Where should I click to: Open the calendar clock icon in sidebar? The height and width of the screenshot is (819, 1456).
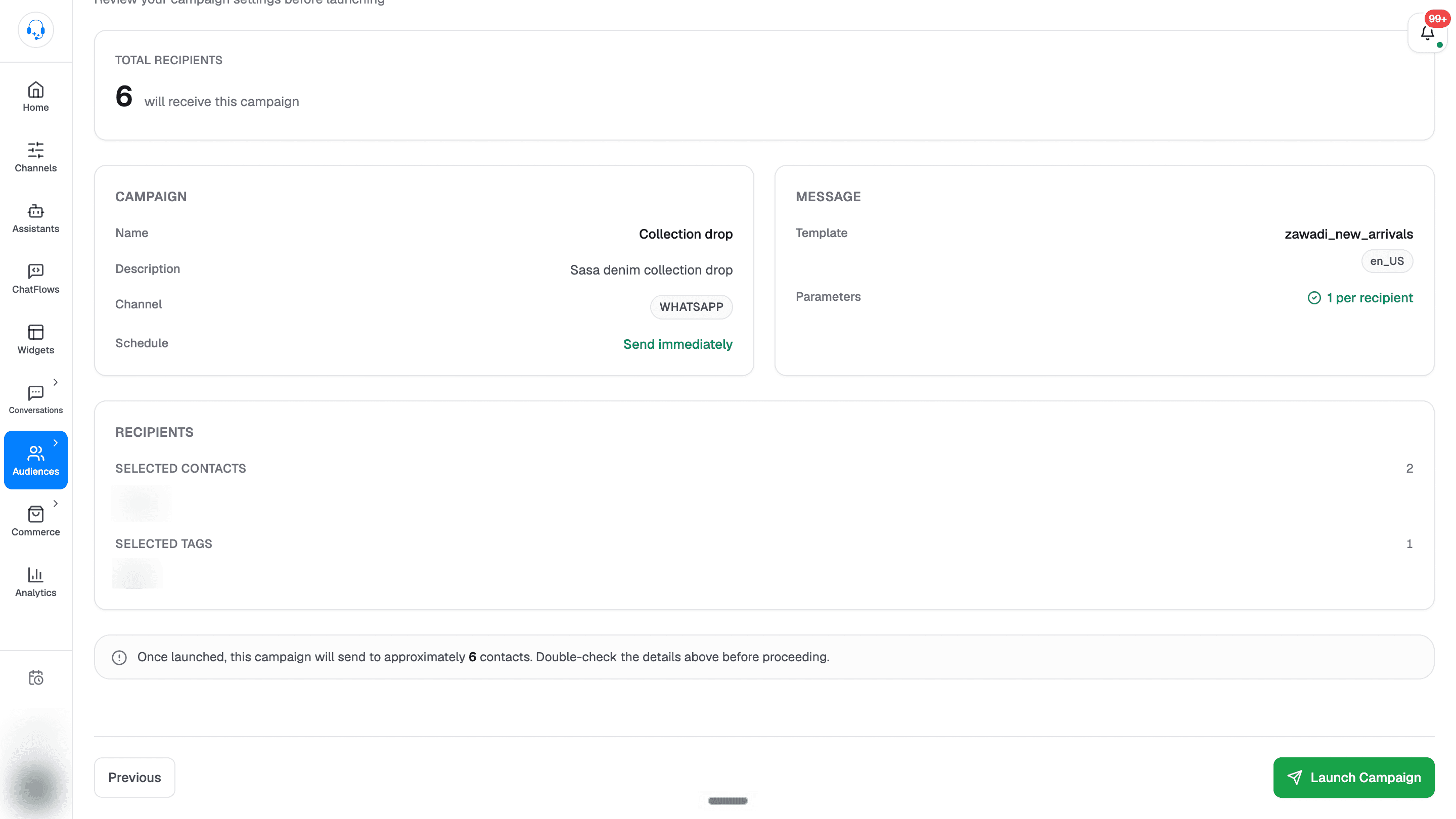pyautogui.click(x=35, y=677)
